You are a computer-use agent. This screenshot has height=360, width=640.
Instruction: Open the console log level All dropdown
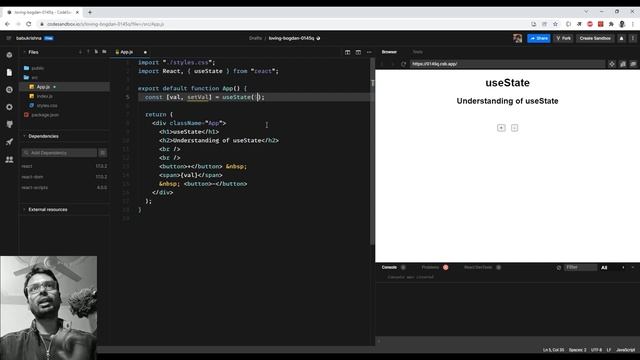tap(604, 268)
